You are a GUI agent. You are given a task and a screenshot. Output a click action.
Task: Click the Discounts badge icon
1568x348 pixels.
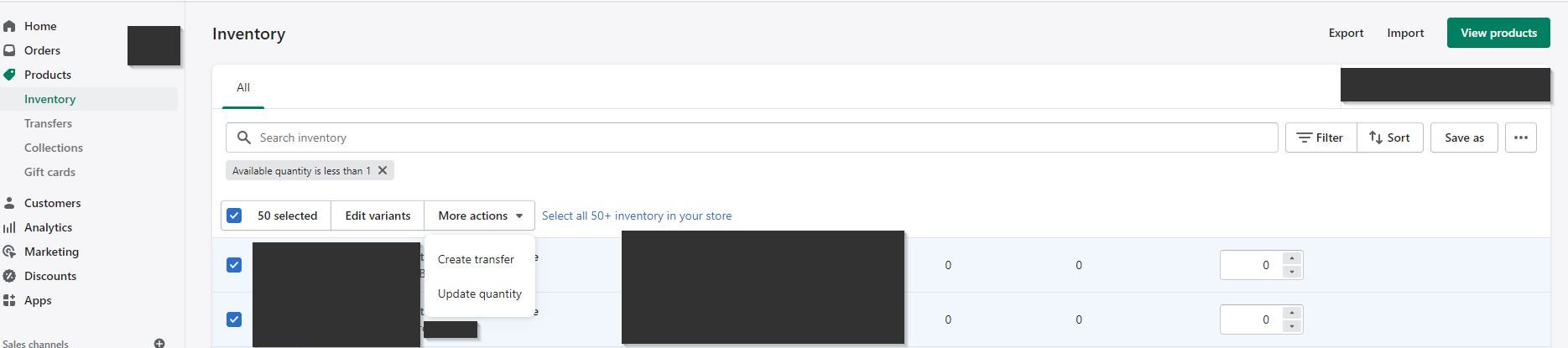[10, 276]
